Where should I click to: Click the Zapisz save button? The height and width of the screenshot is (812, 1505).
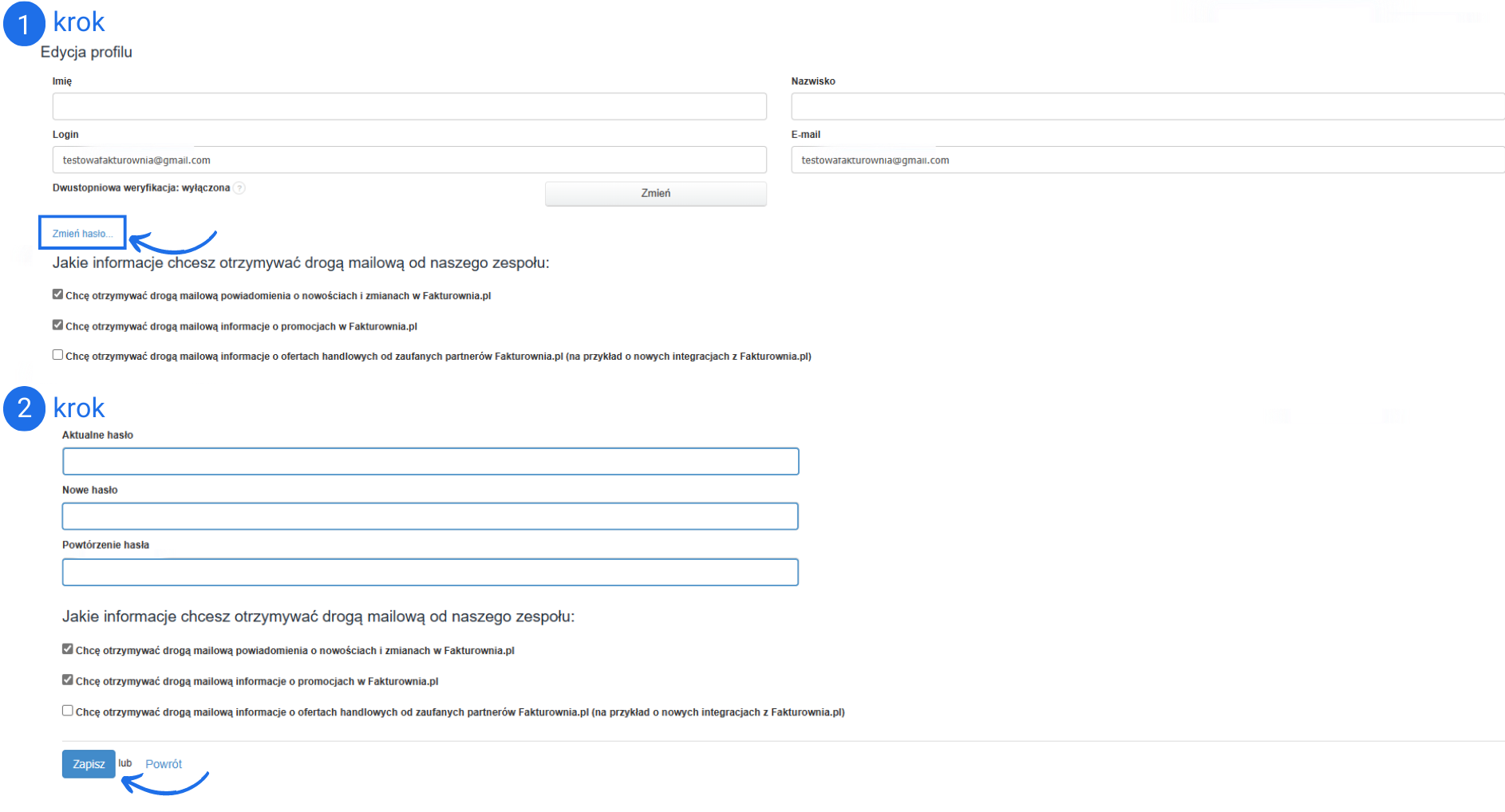pyautogui.click(x=89, y=764)
